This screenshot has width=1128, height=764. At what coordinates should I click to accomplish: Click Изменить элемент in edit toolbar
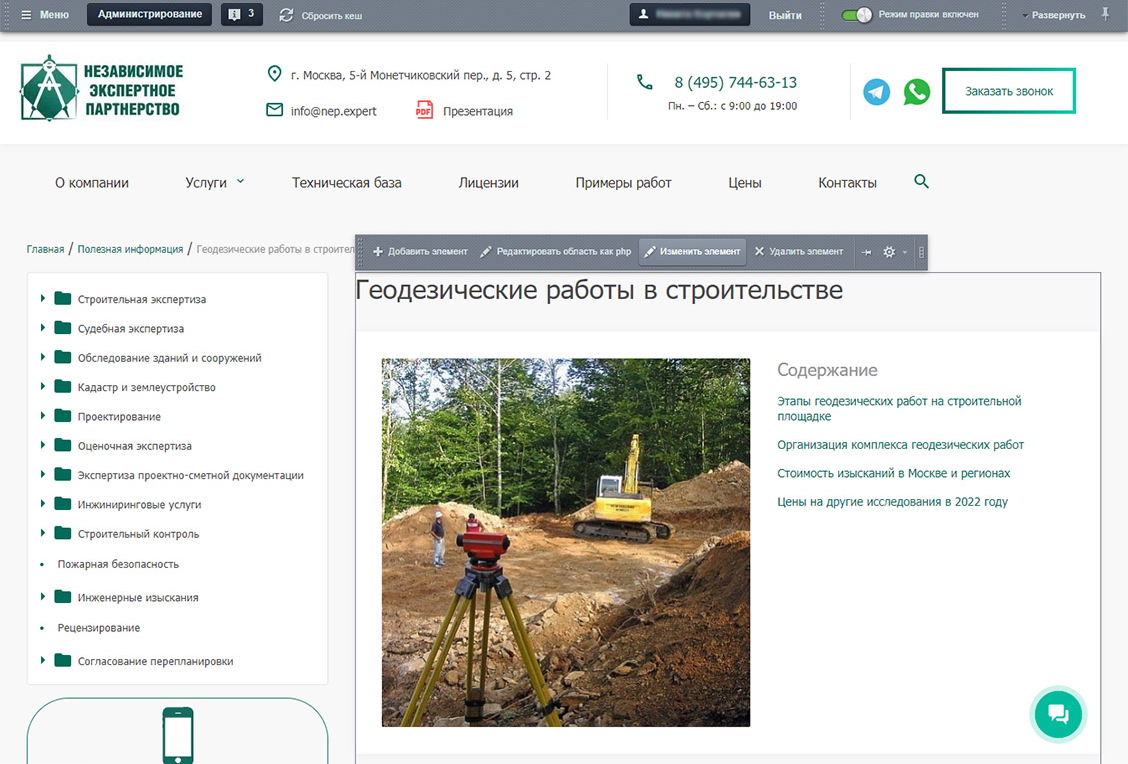[692, 252]
